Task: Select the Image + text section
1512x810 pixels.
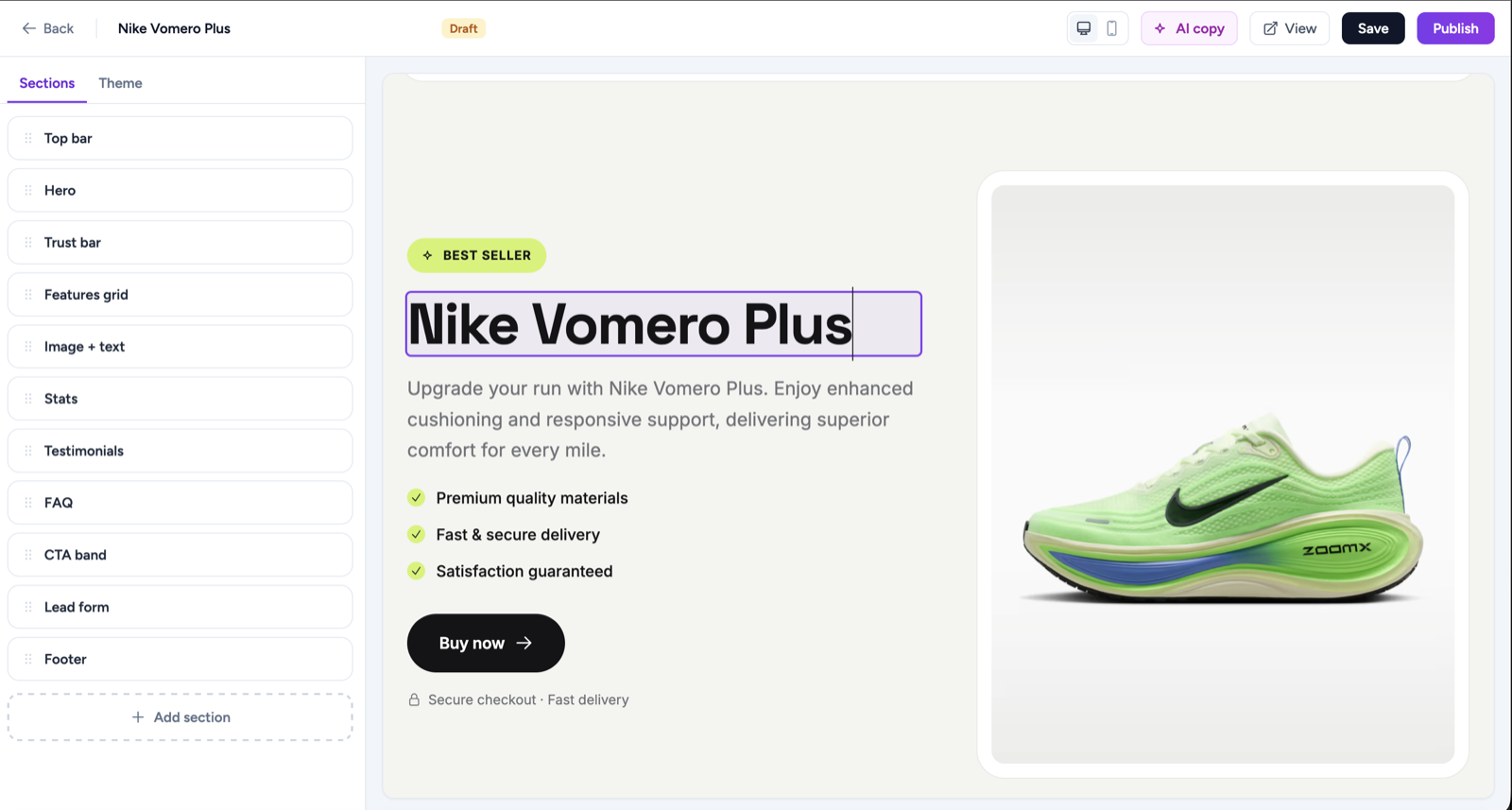Action: 180,346
